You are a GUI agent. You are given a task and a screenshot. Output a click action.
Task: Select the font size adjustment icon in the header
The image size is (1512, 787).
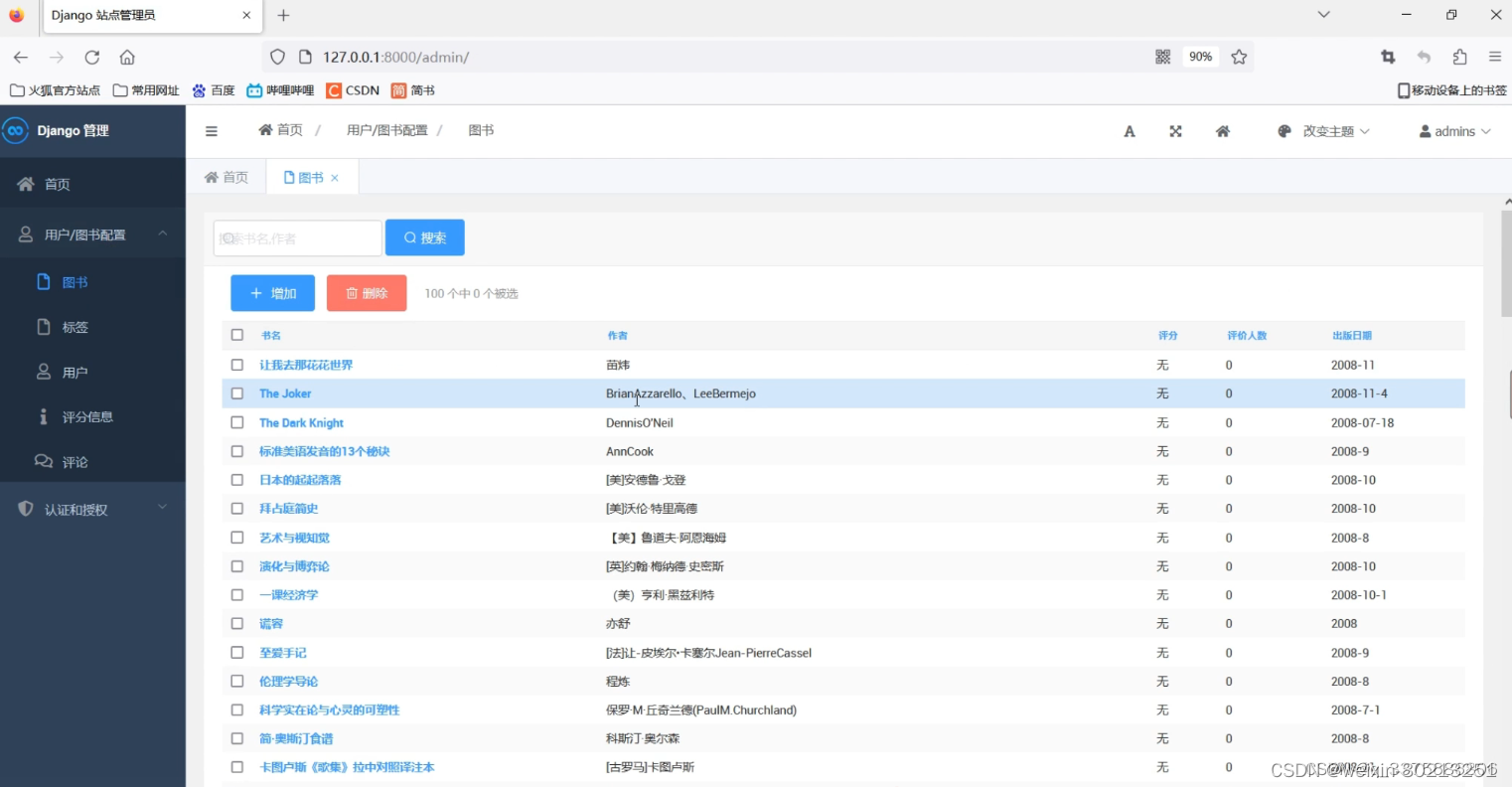pyautogui.click(x=1129, y=130)
